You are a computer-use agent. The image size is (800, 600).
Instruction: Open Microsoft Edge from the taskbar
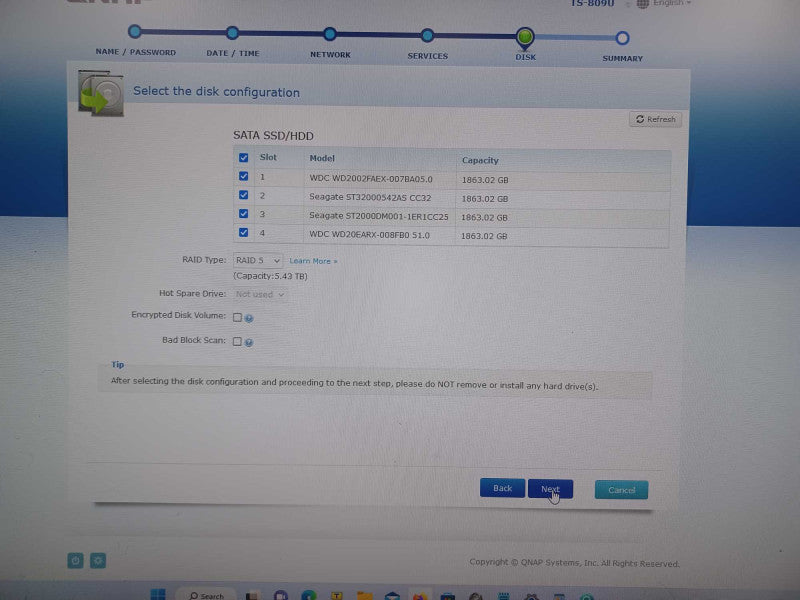pyautogui.click(x=309, y=595)
